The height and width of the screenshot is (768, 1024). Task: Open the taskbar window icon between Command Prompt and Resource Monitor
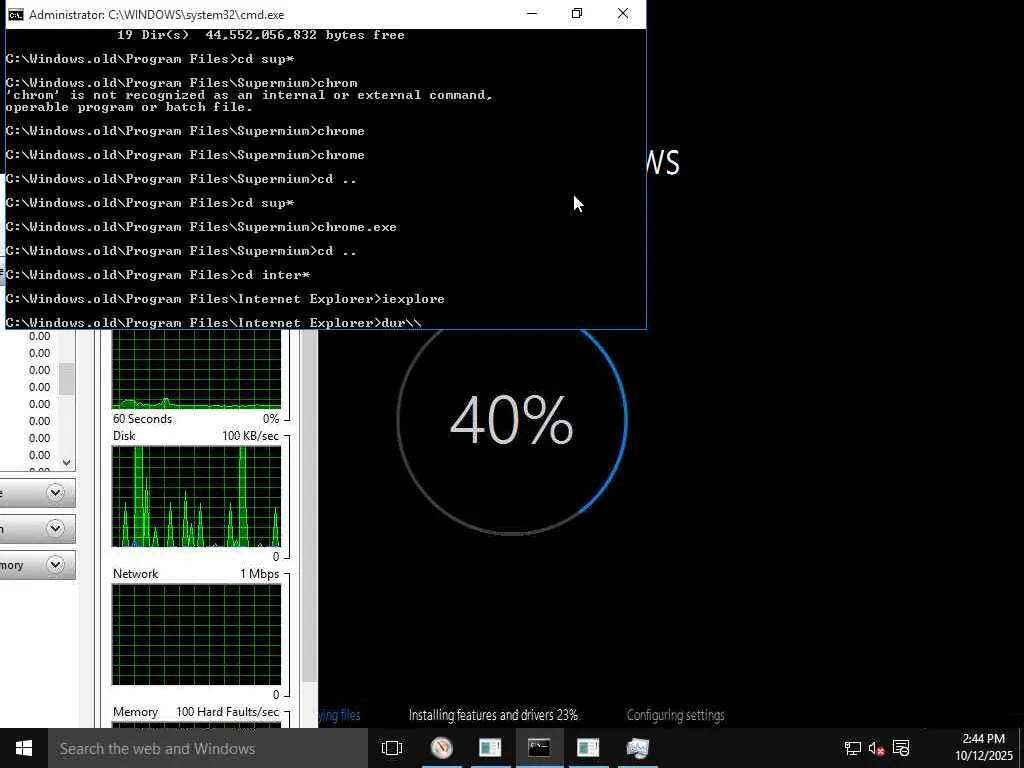pos(588,748)
